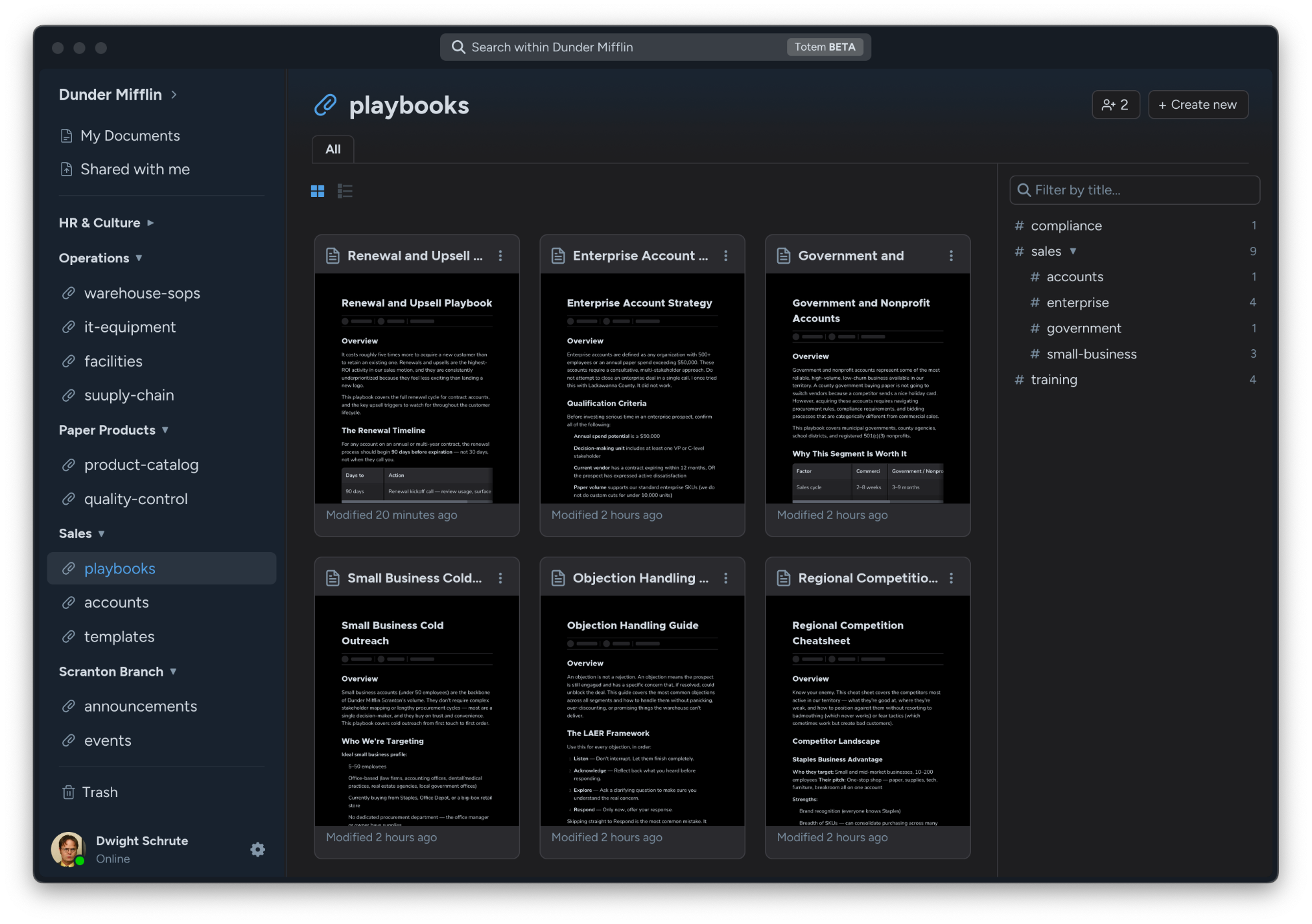Open settings gear next to Dwight Schrute
Screen dimensions: 1312x924
258,849
